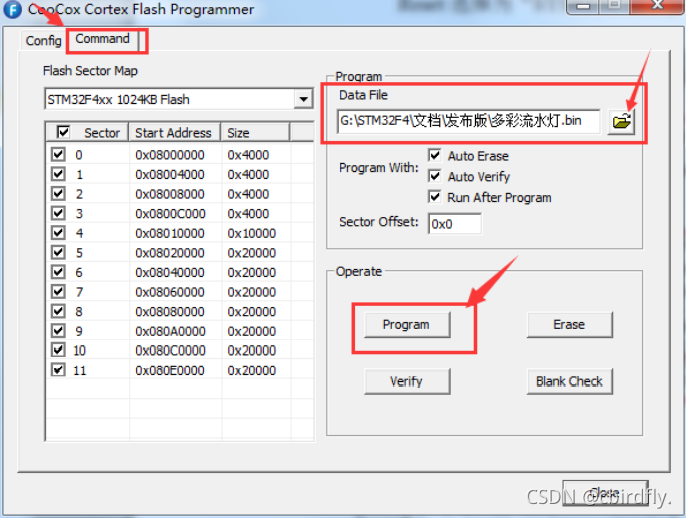Disable the Auto Erase option
The image size is (686, 518).
[434, 155]
